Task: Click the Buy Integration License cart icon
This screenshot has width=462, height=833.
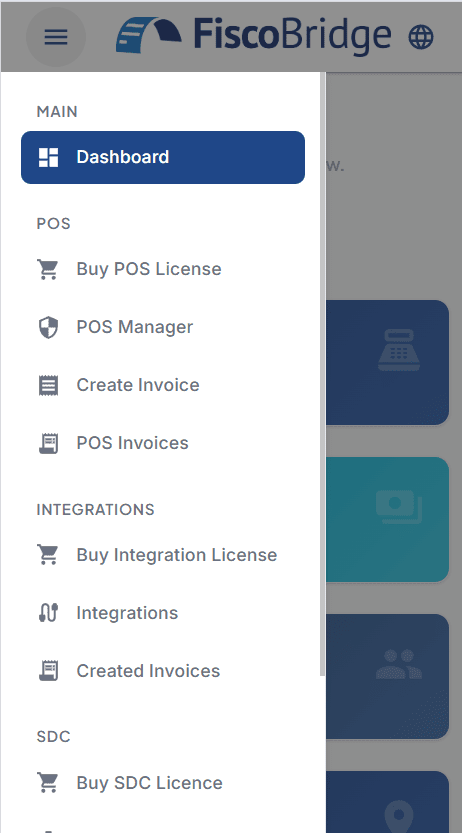Action: click(x=48, y=555)
